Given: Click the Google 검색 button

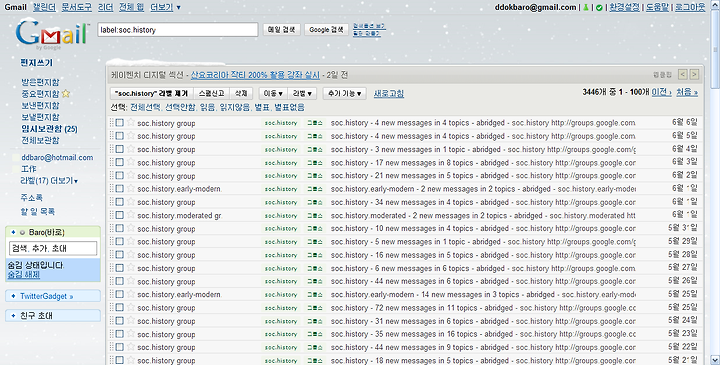Looking at the screenshot, I should point(326,29).
